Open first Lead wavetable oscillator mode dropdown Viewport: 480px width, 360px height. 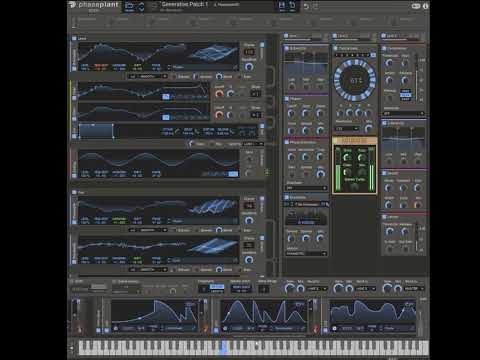pos(148,77)
